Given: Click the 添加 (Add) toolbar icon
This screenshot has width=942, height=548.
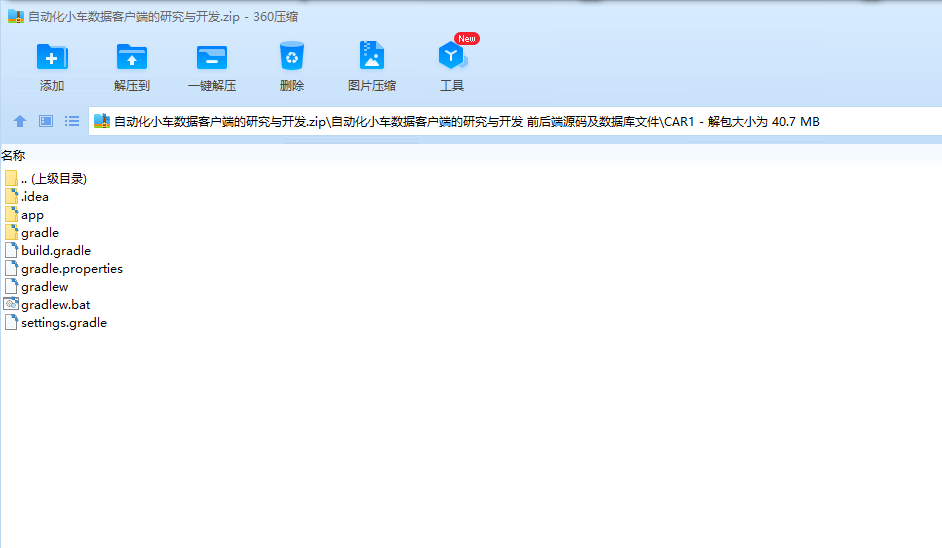Looking at the screenshot, I should tap(52, 58).
